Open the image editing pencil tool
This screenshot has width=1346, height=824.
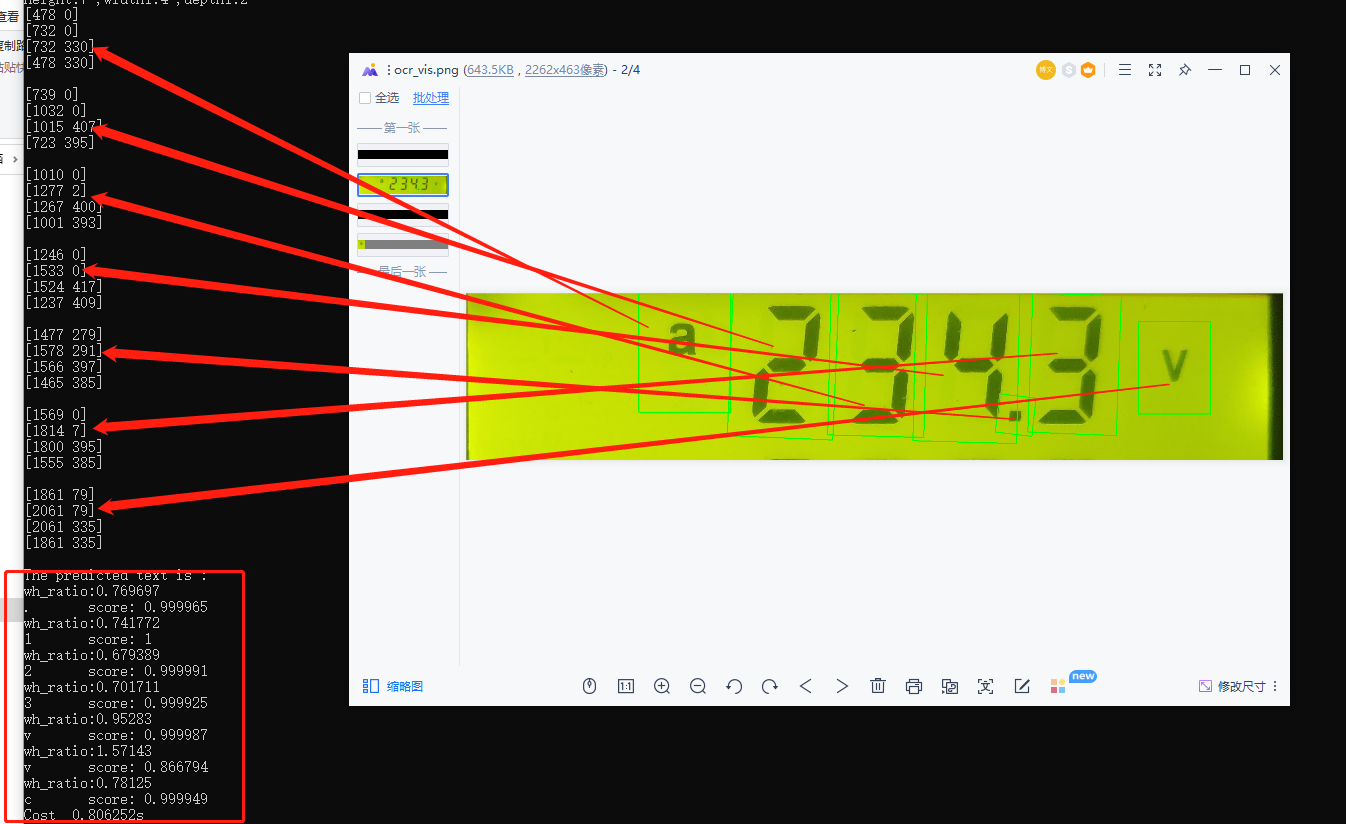[1022, 686]
